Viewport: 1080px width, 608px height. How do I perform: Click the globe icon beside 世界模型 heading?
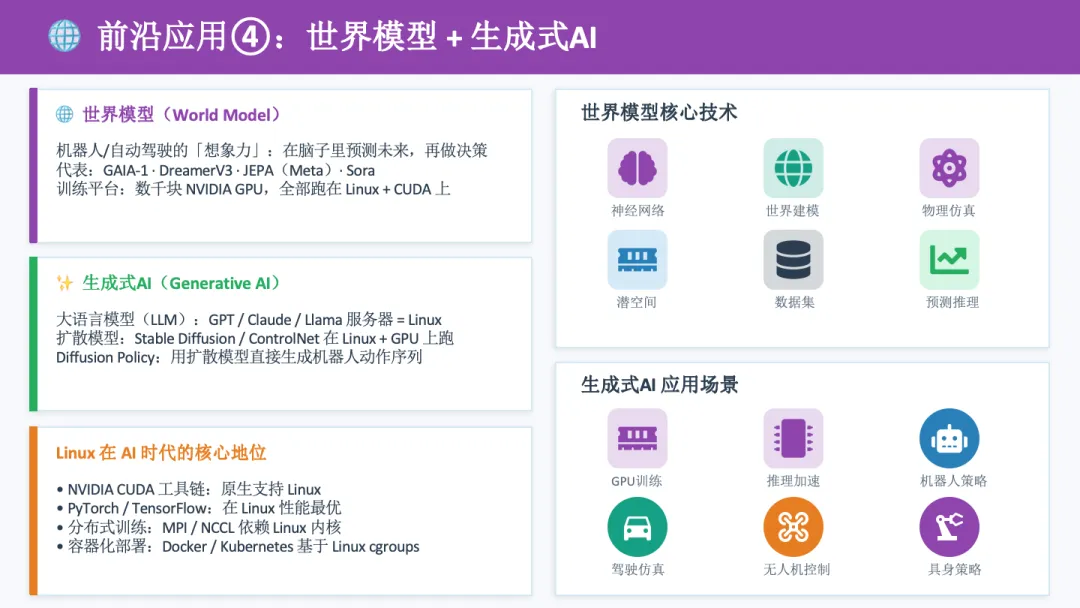(65, 114)
